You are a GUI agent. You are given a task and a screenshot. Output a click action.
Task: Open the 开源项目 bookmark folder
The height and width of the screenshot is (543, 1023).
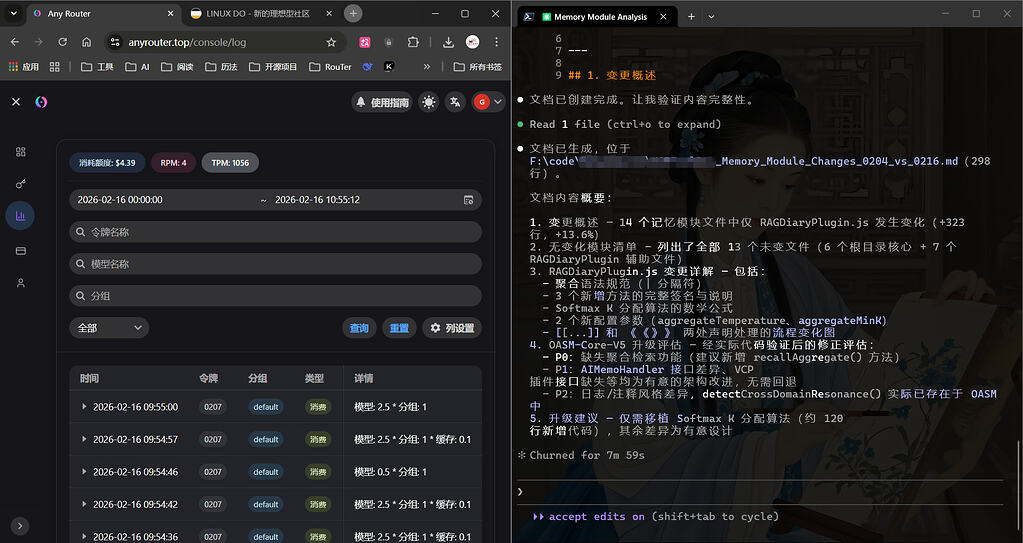tap(273, 67)
